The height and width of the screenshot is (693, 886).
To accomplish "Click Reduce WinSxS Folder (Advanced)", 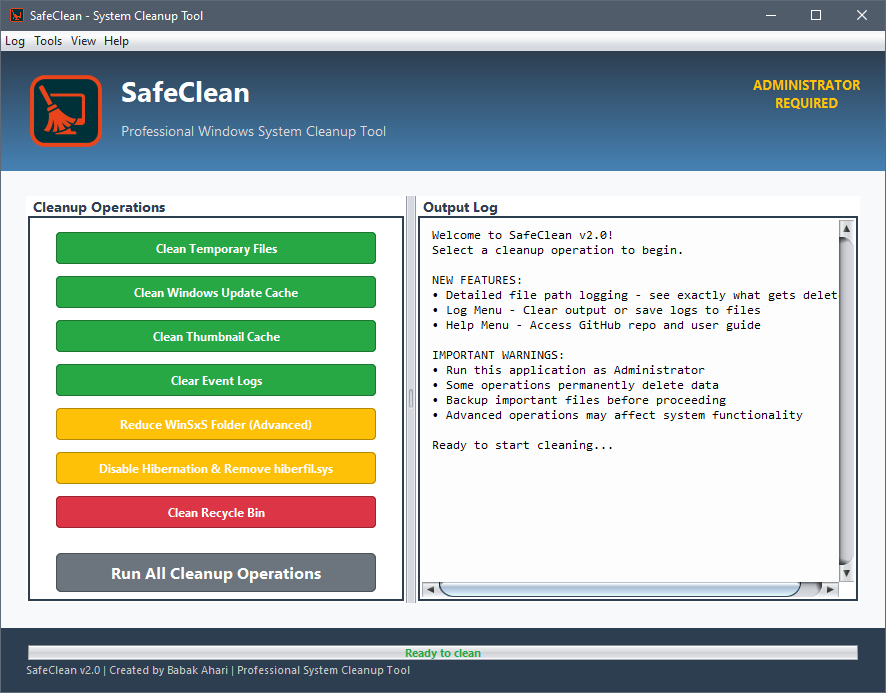I will [x=215, y=424].
